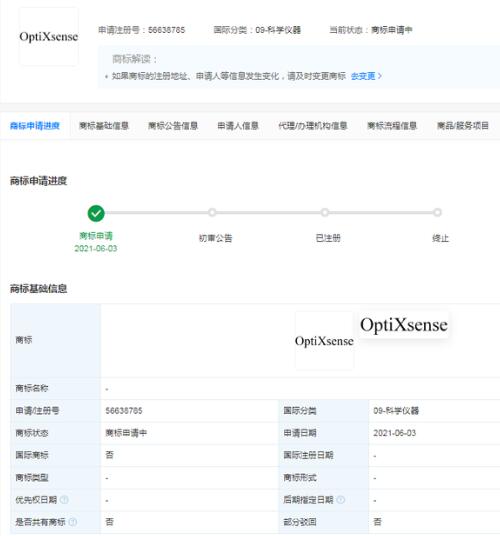
Task: Click the enlarged OptiXsense preview popup
Action: tap(404, 324)
